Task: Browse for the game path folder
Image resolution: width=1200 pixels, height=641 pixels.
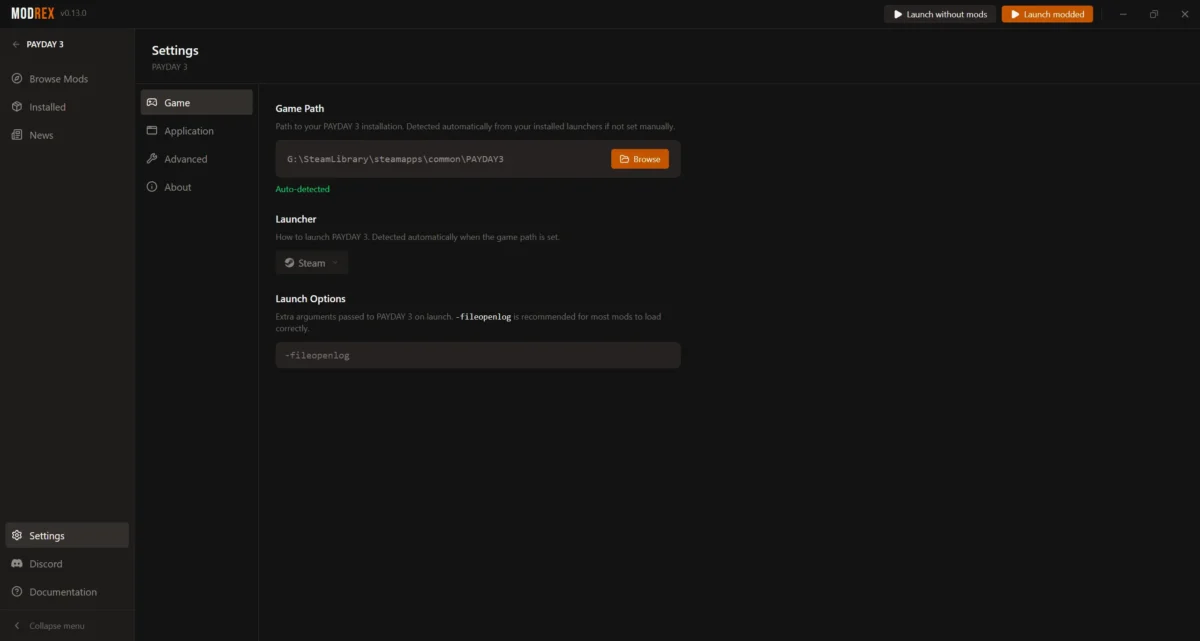Action: pos(640,159)
